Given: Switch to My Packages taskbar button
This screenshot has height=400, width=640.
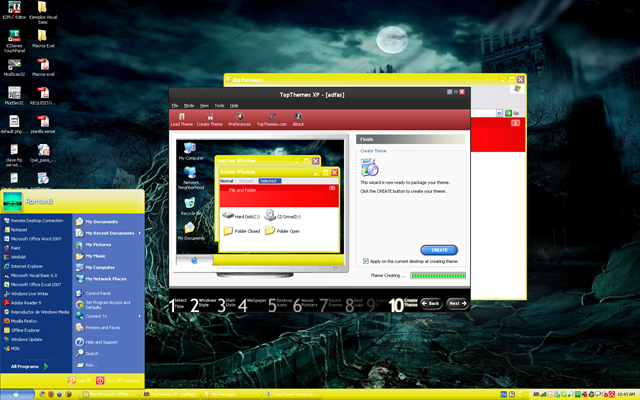Looking at the screenshot, I should (x=231, y=394).
